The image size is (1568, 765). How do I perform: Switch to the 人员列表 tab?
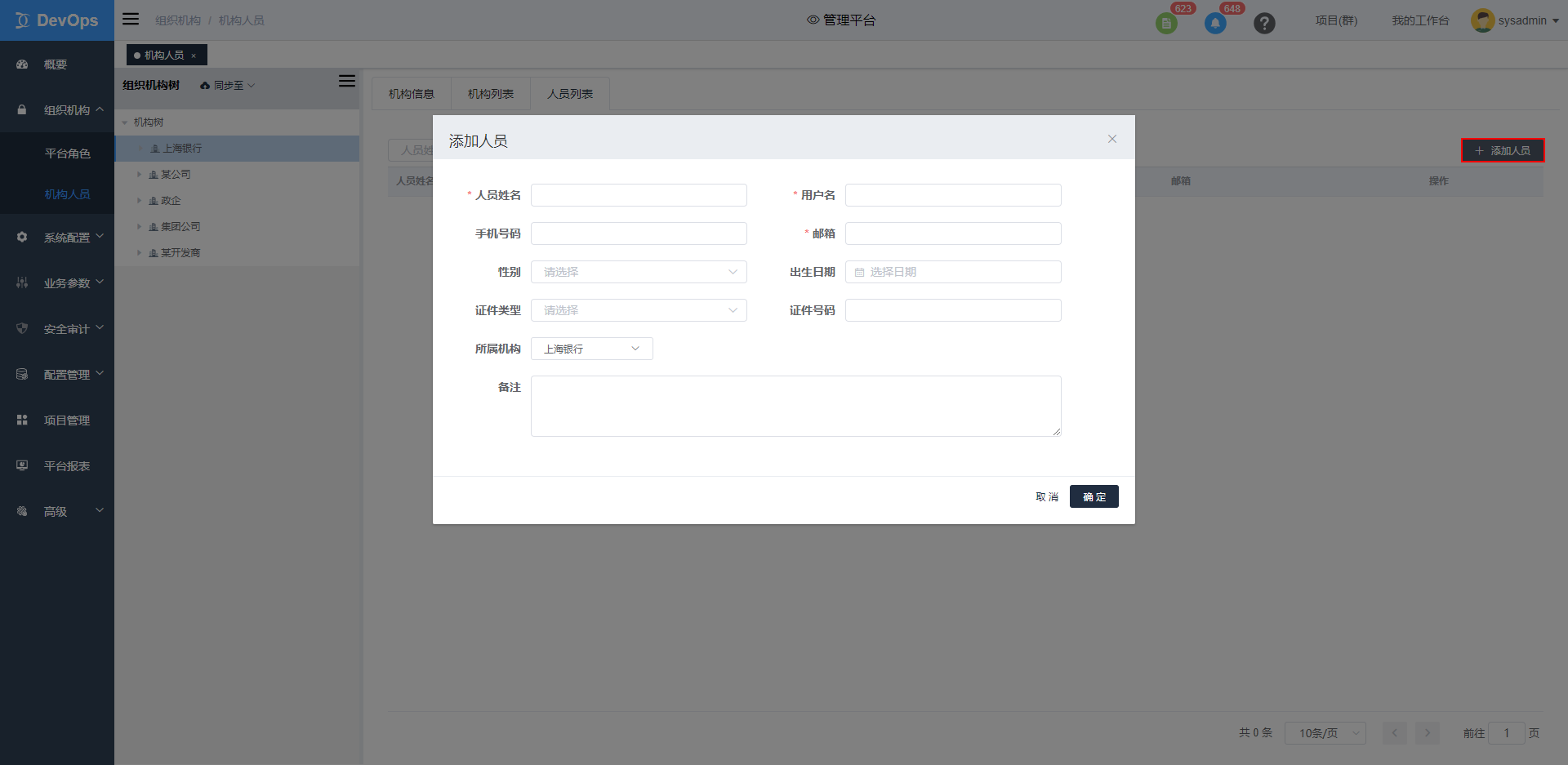570,94
